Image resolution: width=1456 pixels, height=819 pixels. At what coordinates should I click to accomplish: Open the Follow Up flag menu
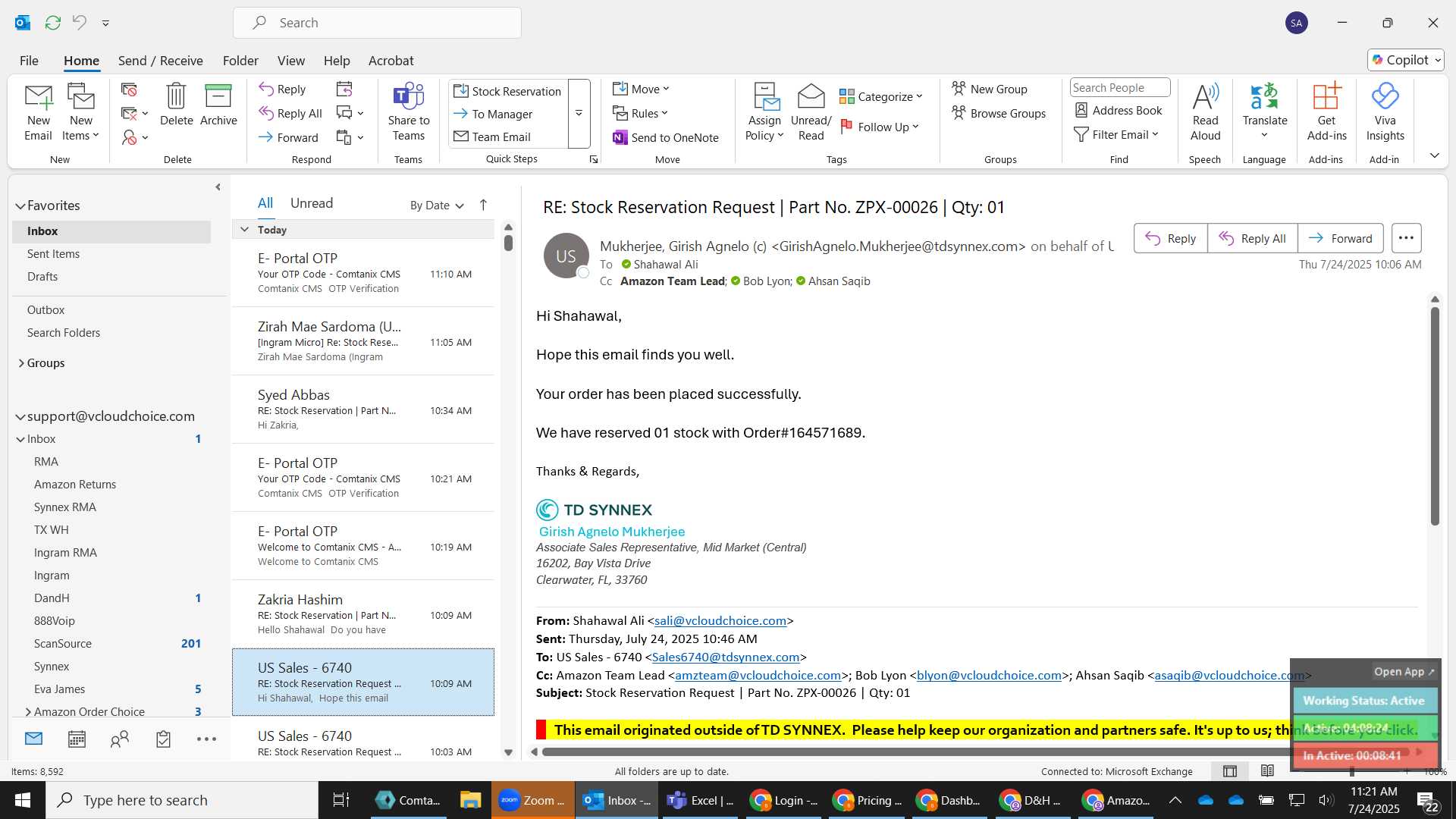tap(880, 127)
